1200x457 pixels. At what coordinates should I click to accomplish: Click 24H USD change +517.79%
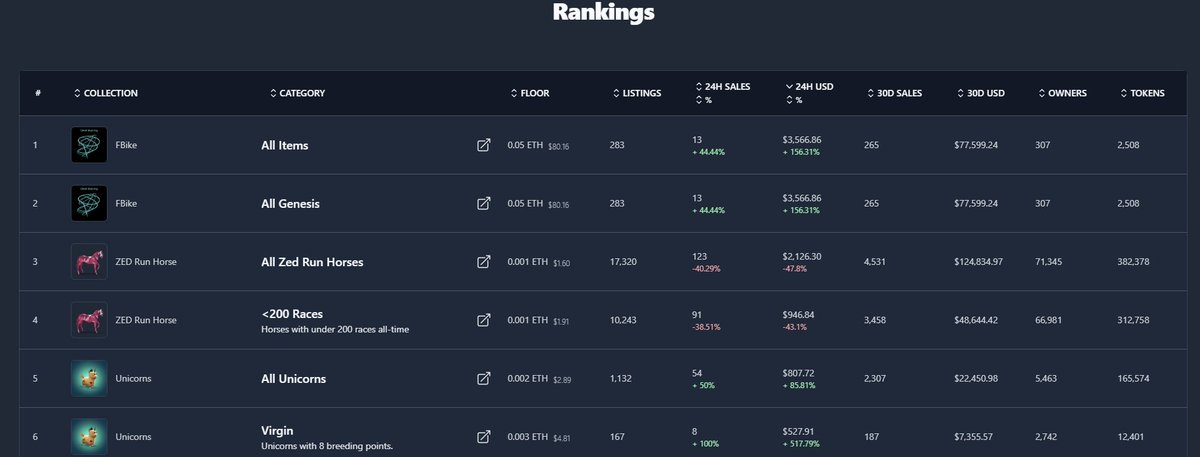(802, 444)
